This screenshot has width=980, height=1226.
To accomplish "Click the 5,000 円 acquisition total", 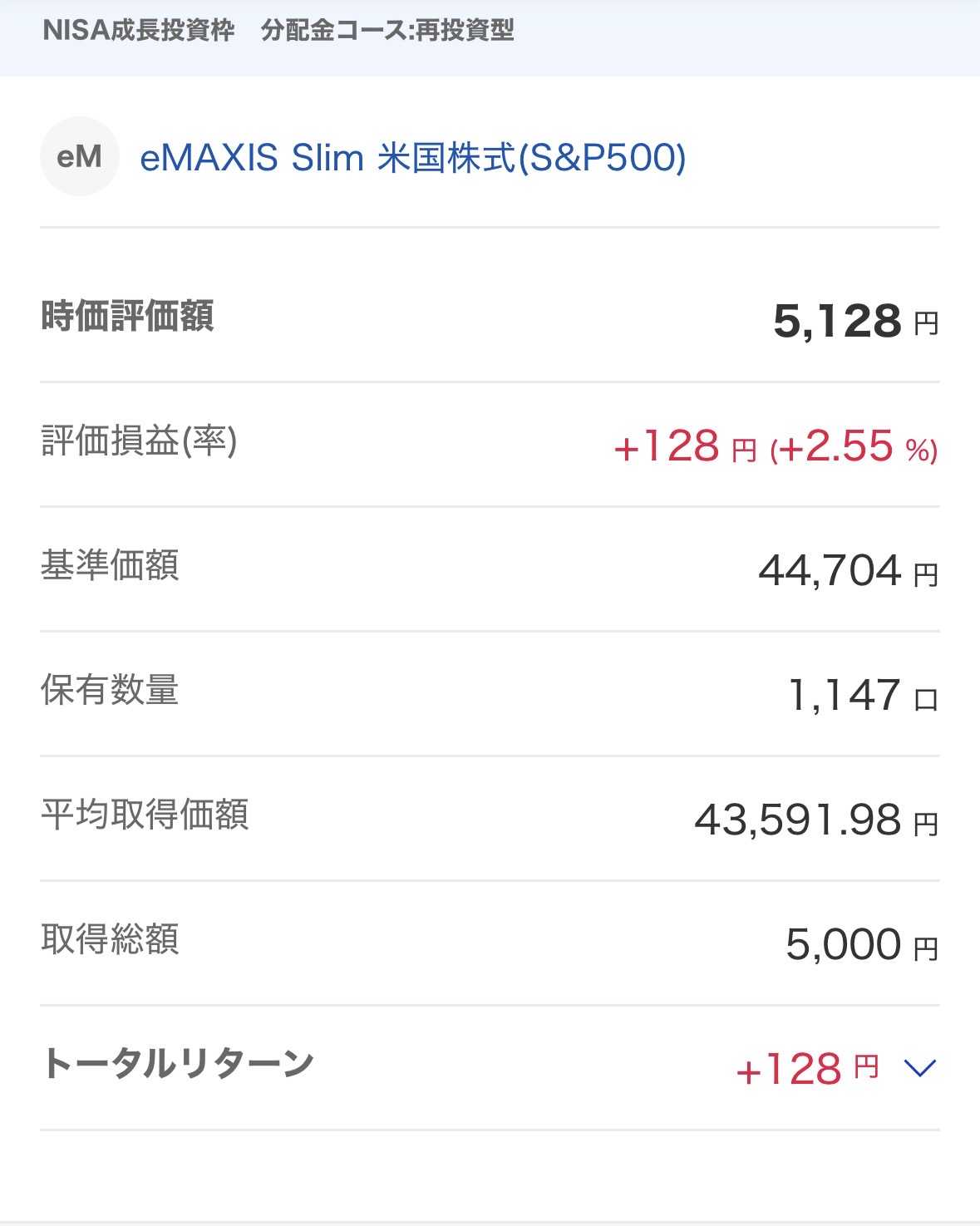I will pyautogui.click(x=863, y=945).
